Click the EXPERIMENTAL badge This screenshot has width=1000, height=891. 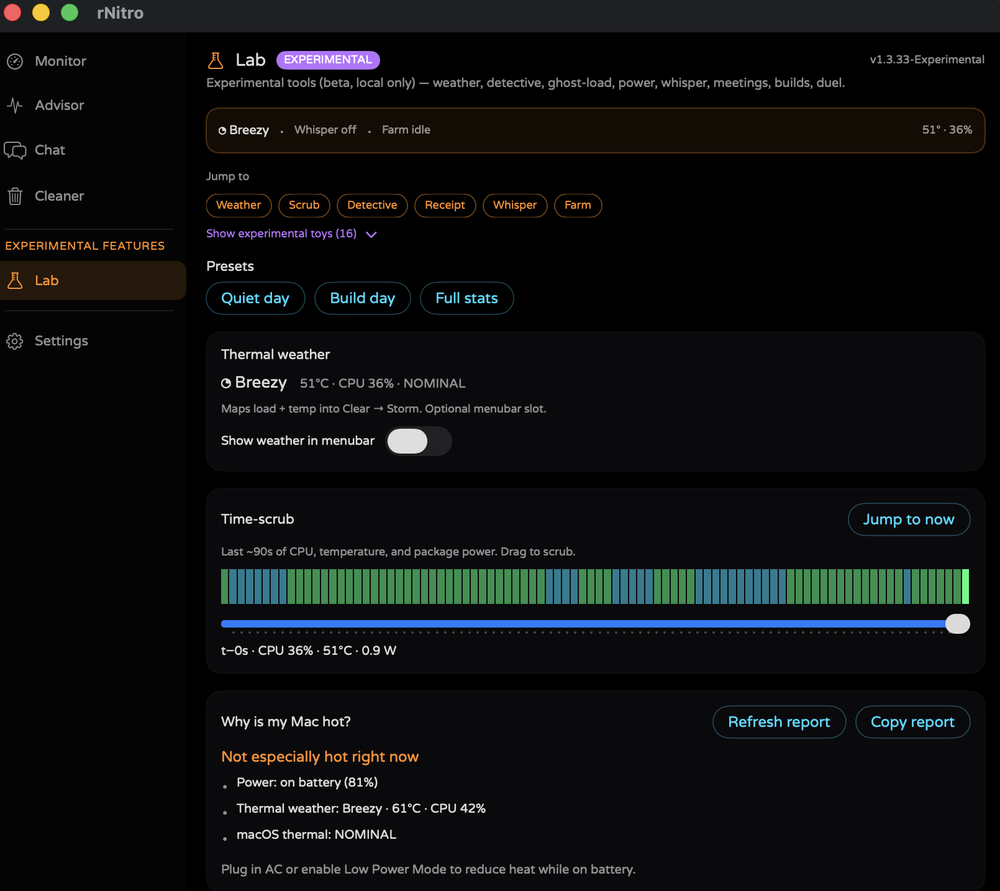click(328, 60)
